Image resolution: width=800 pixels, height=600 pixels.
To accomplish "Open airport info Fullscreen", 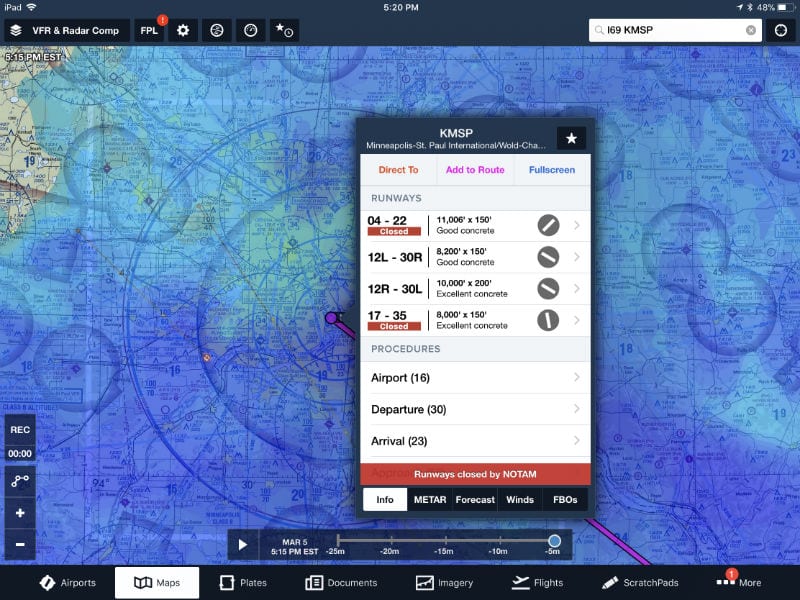I will coord(552,170).
